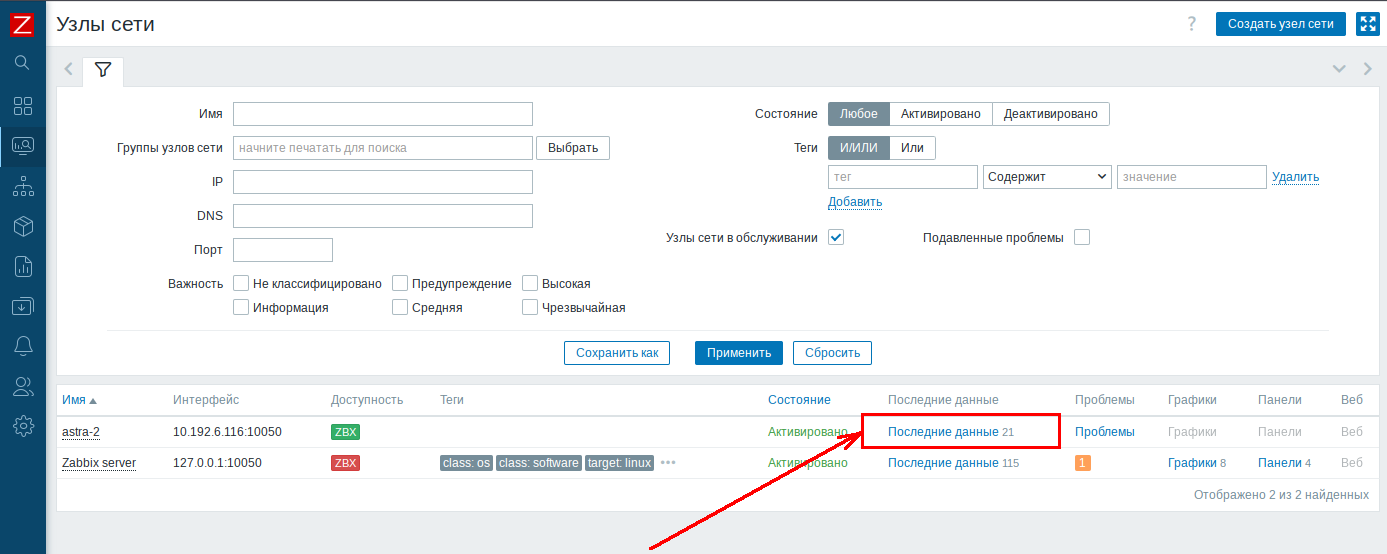This screenshot has width=1387, height=554.
Task: Click the Zabbix logo icon
Action: click(x=22, y=24)
